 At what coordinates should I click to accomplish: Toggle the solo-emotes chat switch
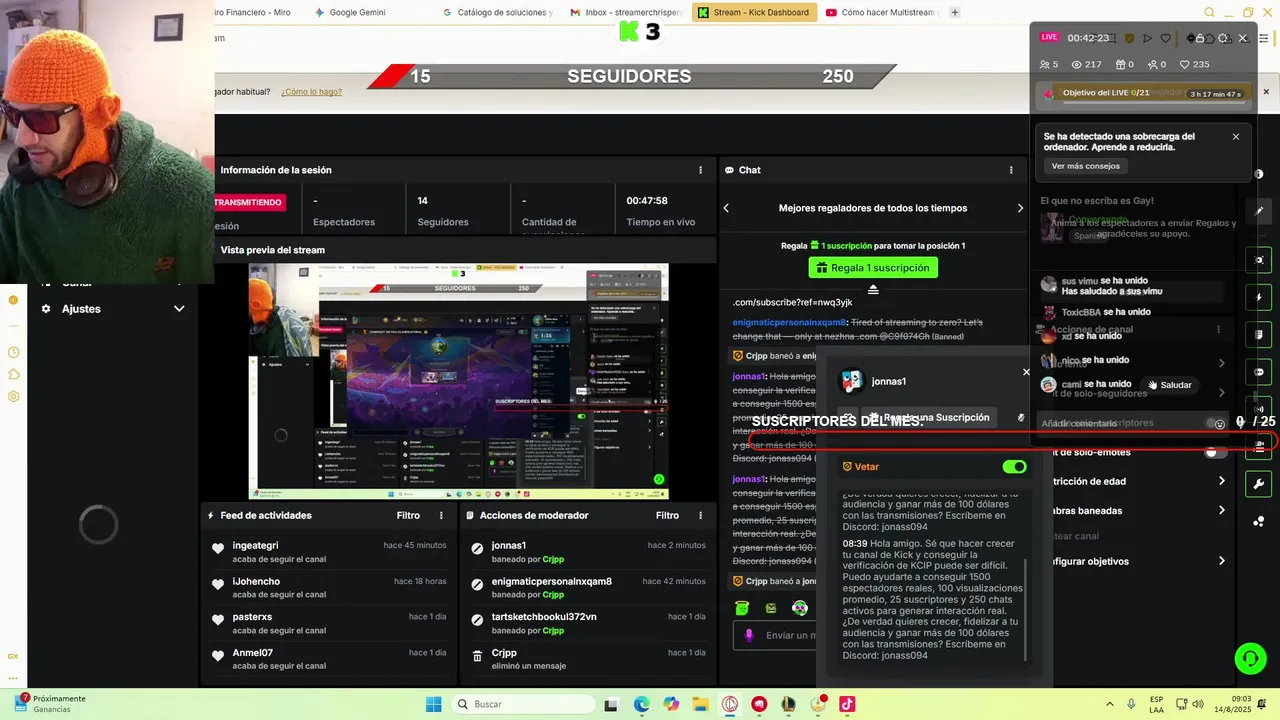(1216, 452)
